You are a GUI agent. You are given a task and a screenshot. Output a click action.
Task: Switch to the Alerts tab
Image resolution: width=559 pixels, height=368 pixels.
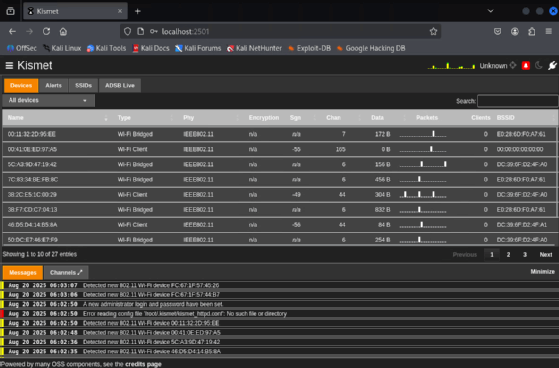53,86
